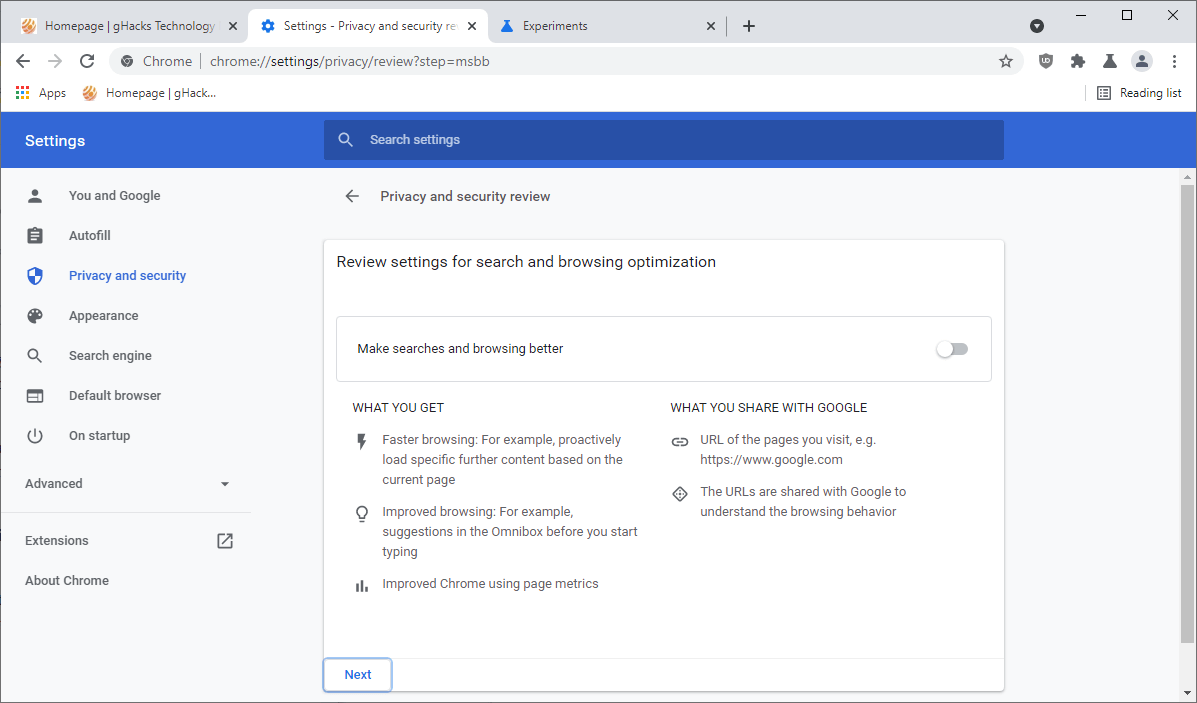Viewport: 1197px width, 703px height.
Task: Open Autofill settings
Action: tap(90, 236)
